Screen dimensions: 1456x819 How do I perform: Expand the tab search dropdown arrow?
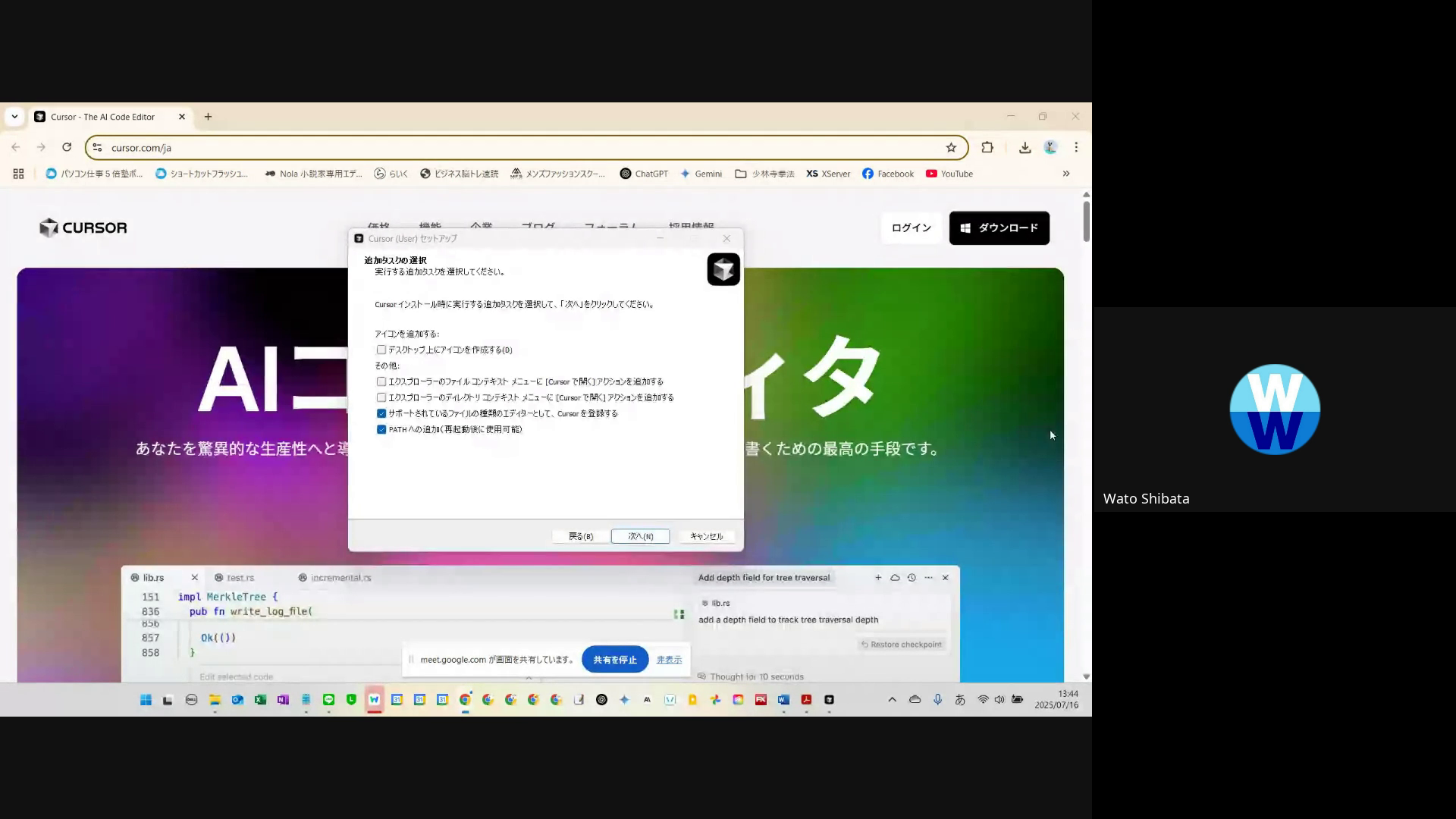click(14, 117)
